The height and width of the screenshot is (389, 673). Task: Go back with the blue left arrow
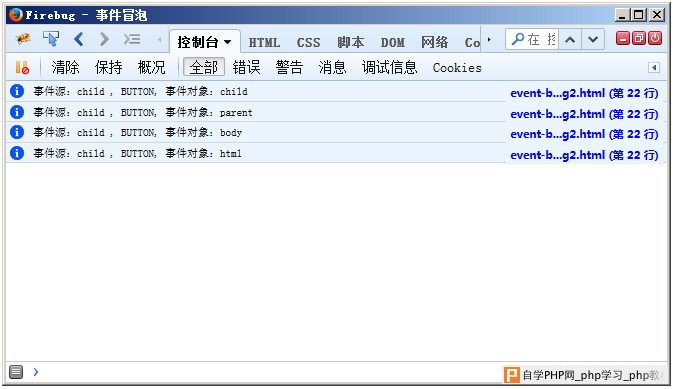click(79, 39)
